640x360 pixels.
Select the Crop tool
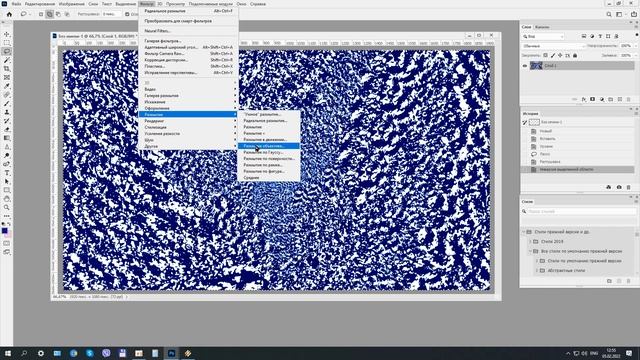coord(7,69)
